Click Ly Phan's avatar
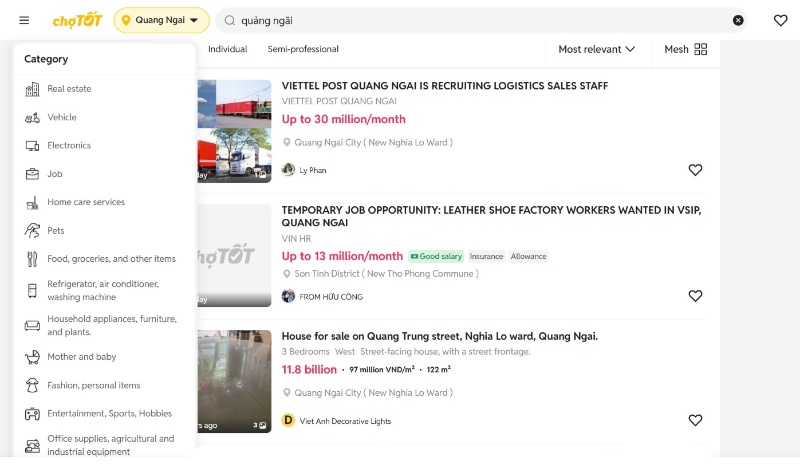The image size is (800, 476). (x=288, y=169)
